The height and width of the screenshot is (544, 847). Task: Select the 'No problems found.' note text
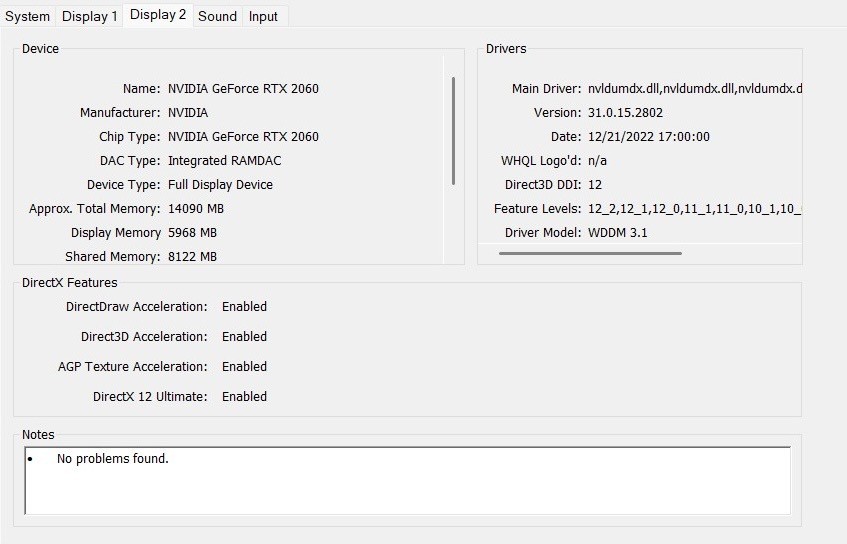tap(112, 459)
